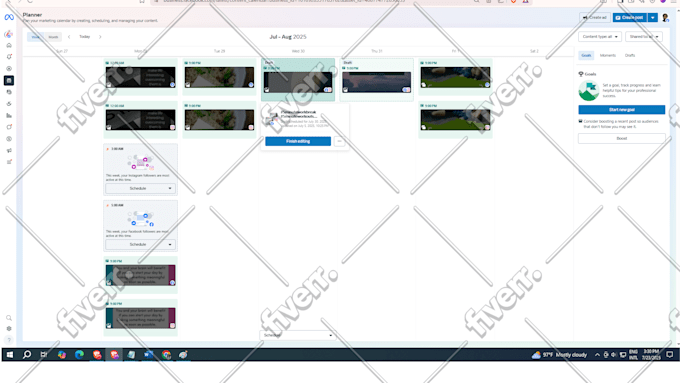Go to the previous week arrow
This screenshot has height=383, width=680.
pyautogui.click(x=69, y=37)
